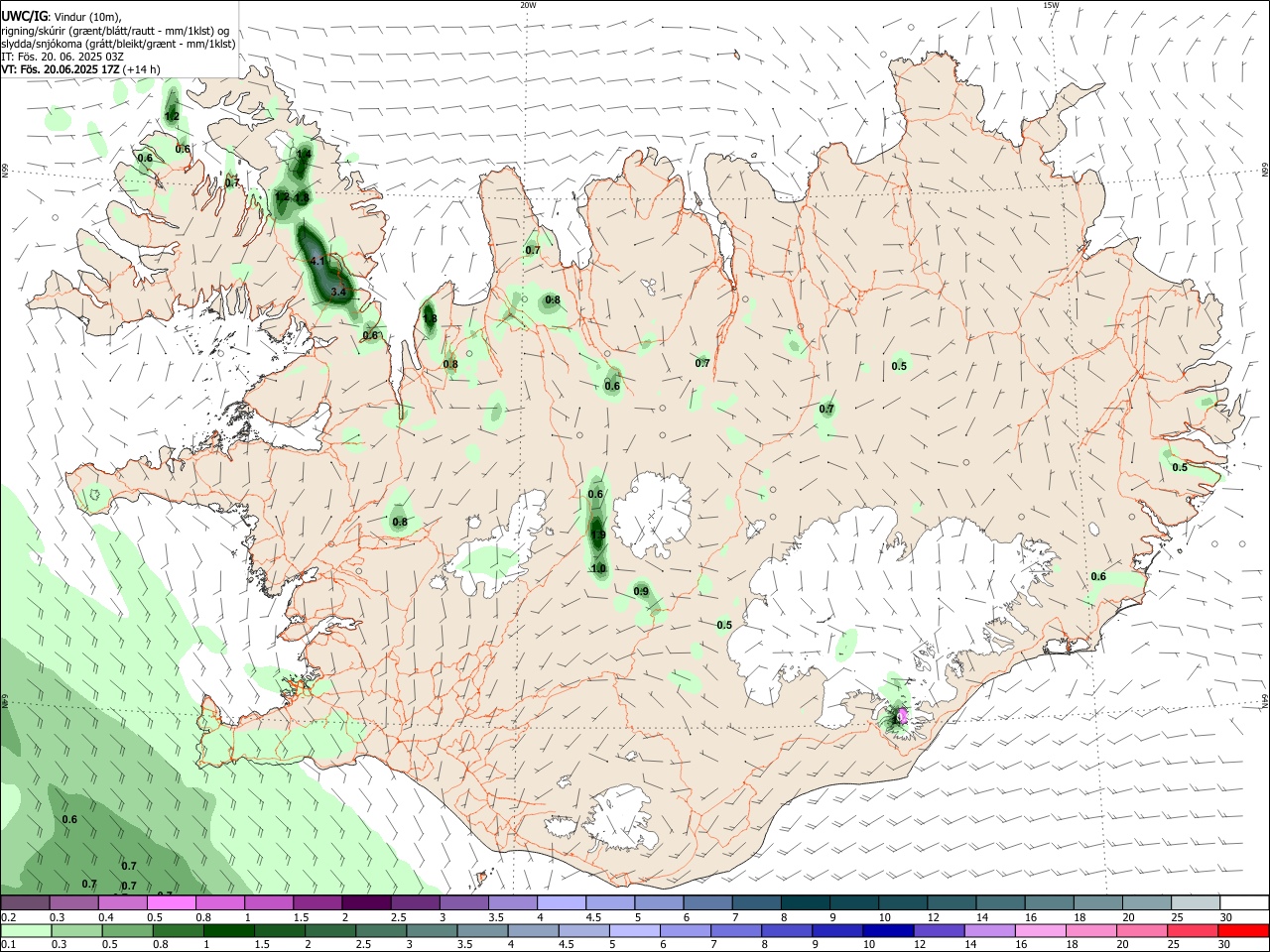Select the darkest purple 2 snow legend swatch
1270x952 pixels.
[366, 902]
